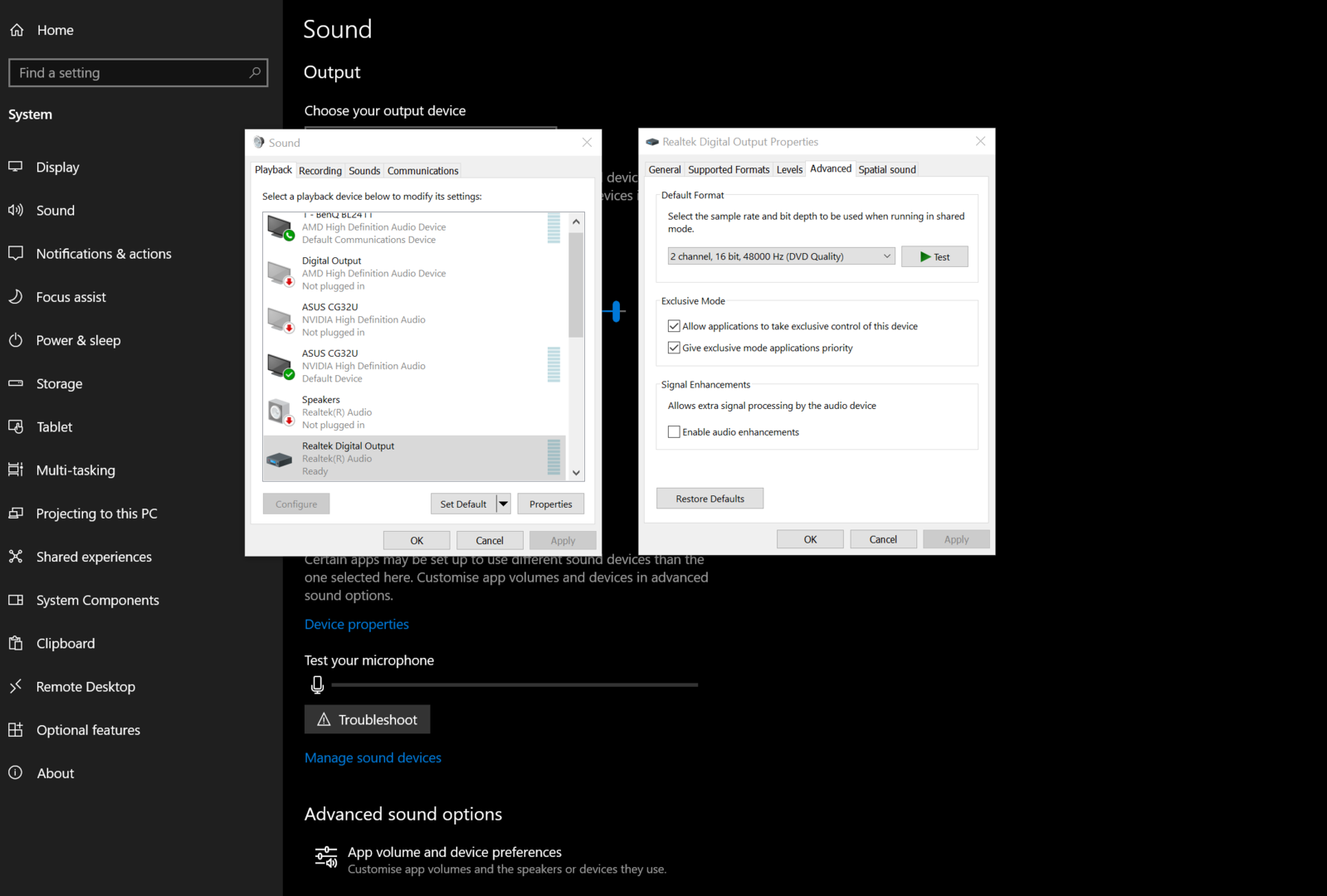Switch to the Sounds tab
This screenshot has height=896, width=1327.
[x=364, y=171]
